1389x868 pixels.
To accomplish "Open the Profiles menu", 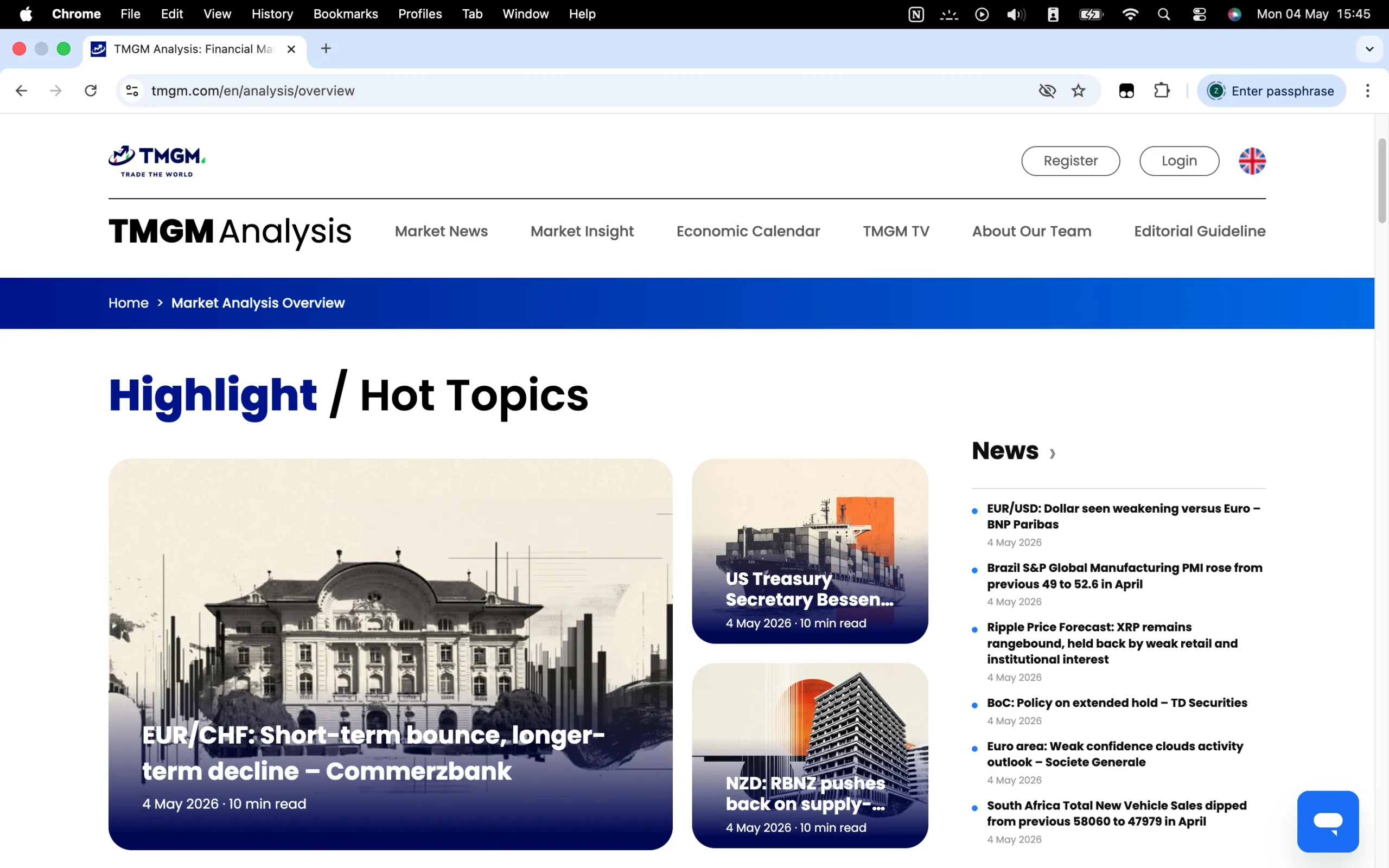I will click(420, 14).
